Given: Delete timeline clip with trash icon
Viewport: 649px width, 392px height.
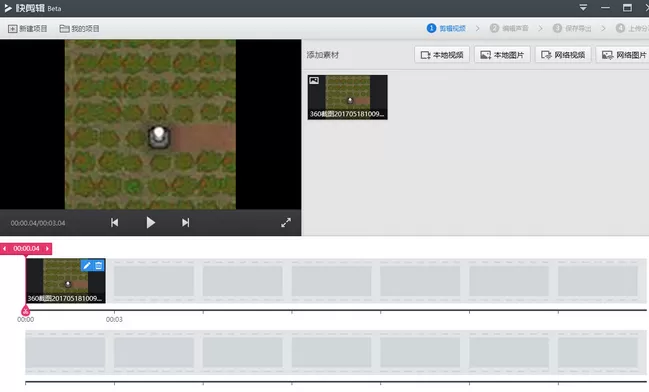Looking at the screenshot, I should click(x=99, y=266).
